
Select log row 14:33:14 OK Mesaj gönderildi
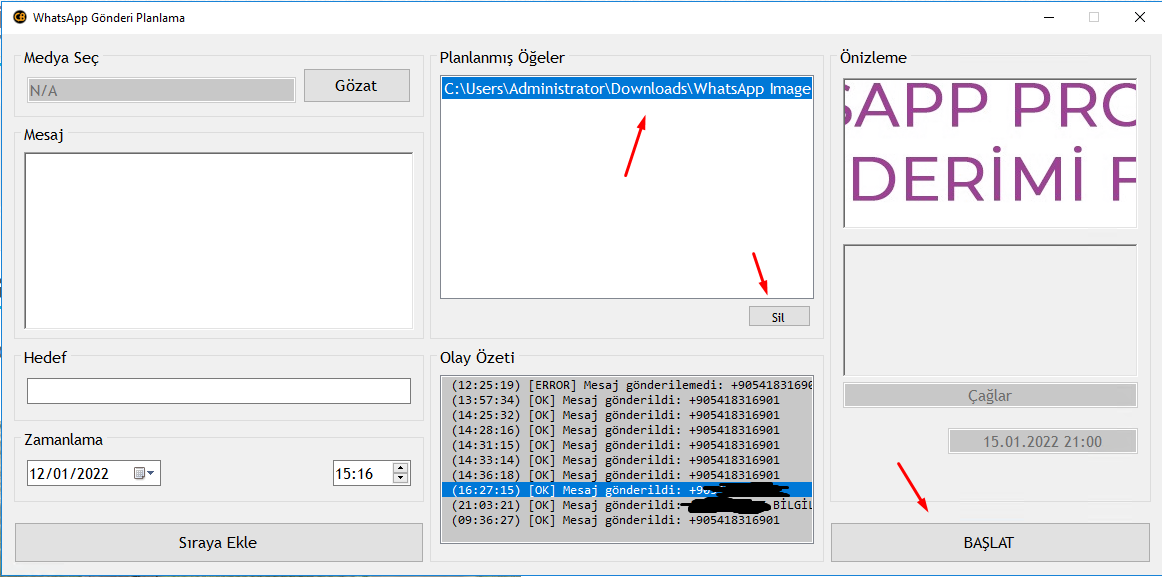(x=627, y=460)
